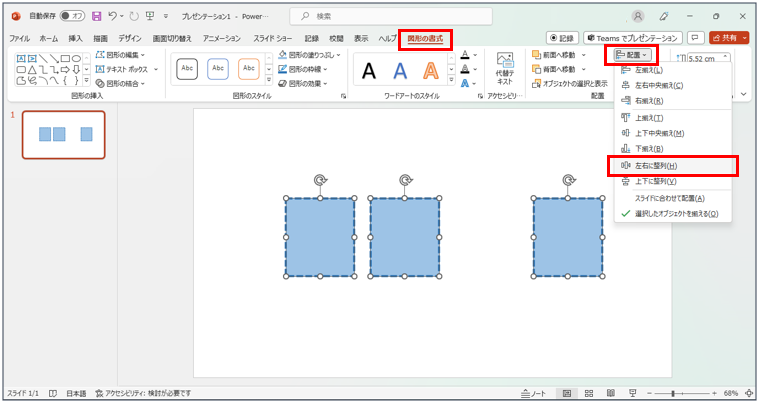The width and height of the screenshot is (759, 405).
Task: Click the undo arrow icon
Action: (x=113, y=17)
